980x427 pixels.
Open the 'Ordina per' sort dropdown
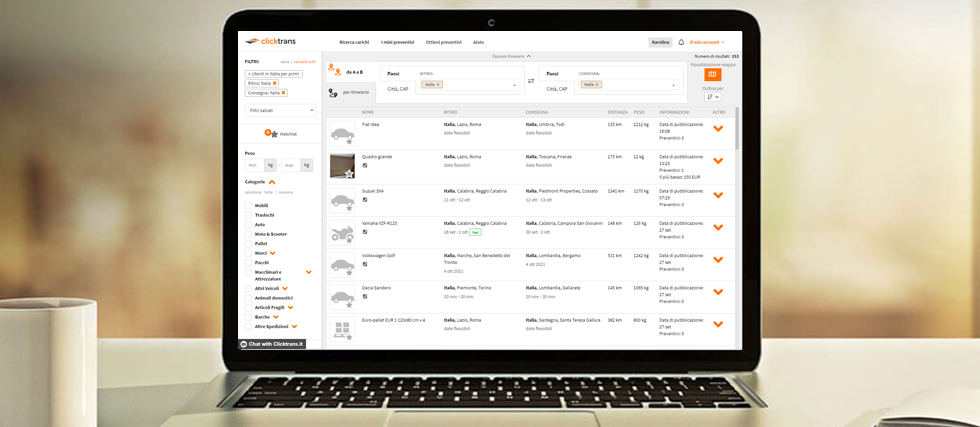[x=712, y=97]
